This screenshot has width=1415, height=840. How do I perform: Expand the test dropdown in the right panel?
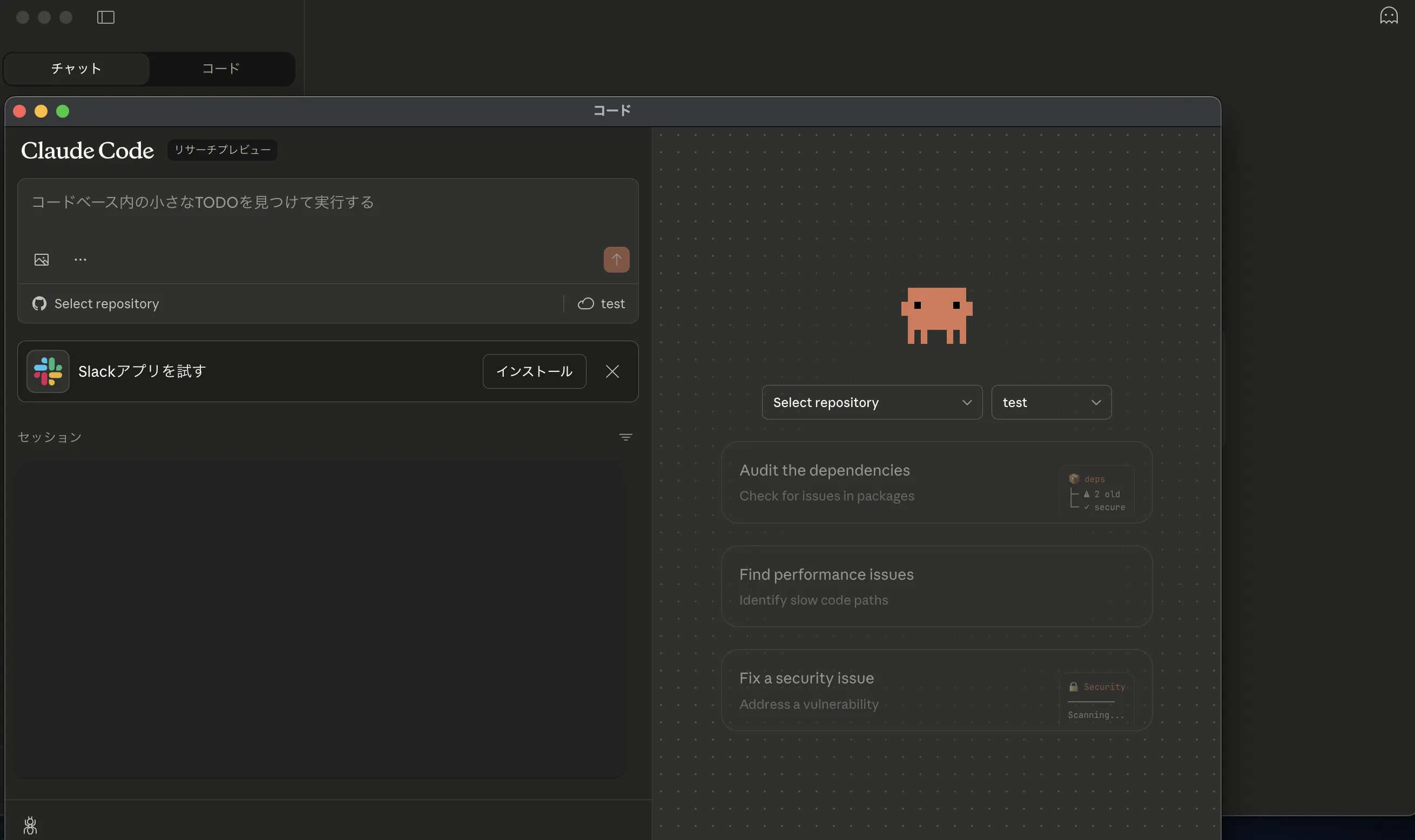click(1051, 402)
